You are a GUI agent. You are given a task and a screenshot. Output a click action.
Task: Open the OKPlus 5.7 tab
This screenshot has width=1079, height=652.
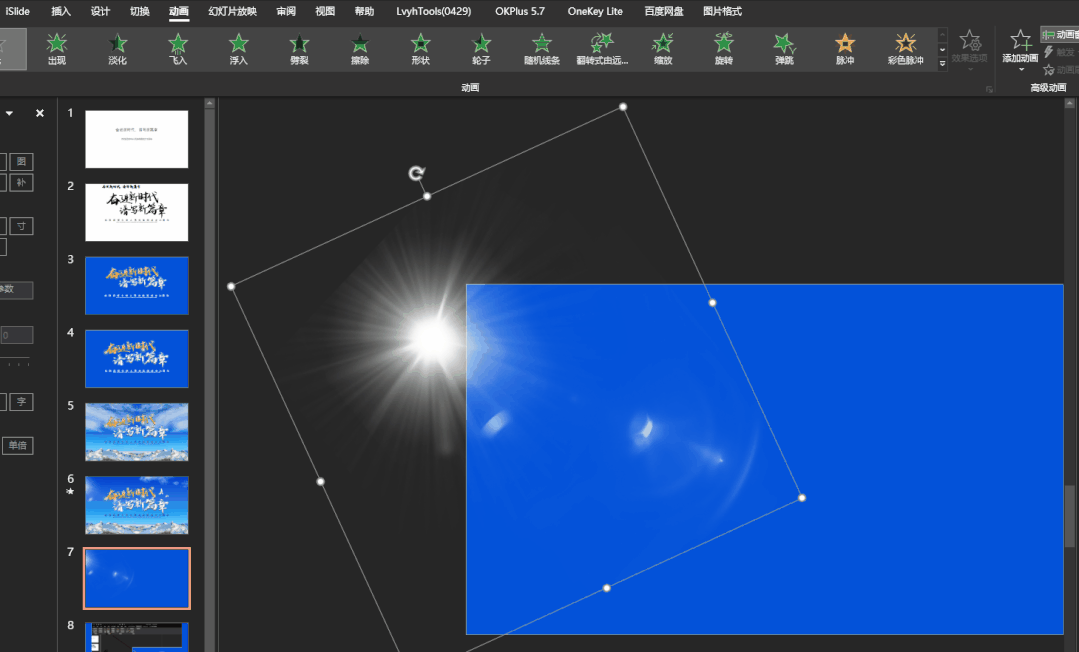(520, 11)
